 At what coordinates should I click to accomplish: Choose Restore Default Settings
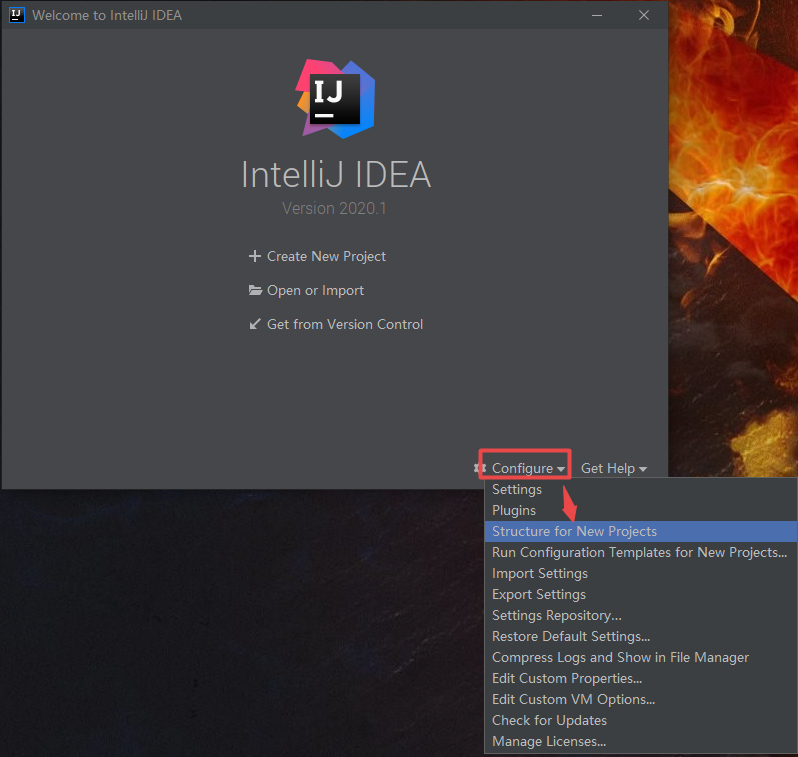coord(641,636)
